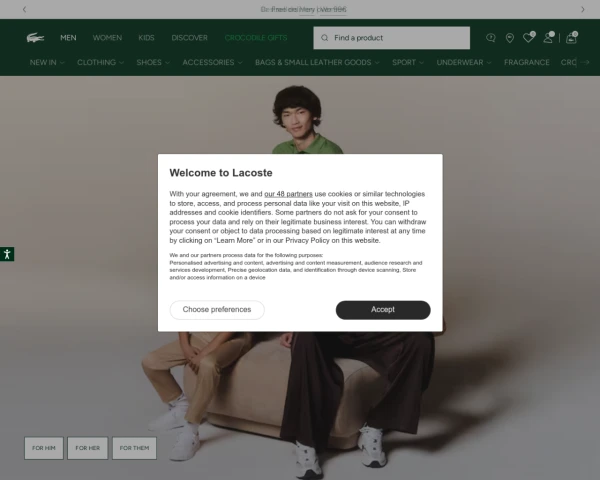Image resolution: width=600 pixels, height=480 pixels.
Task: Select the For Her button
Action: [x=88, y=448]
